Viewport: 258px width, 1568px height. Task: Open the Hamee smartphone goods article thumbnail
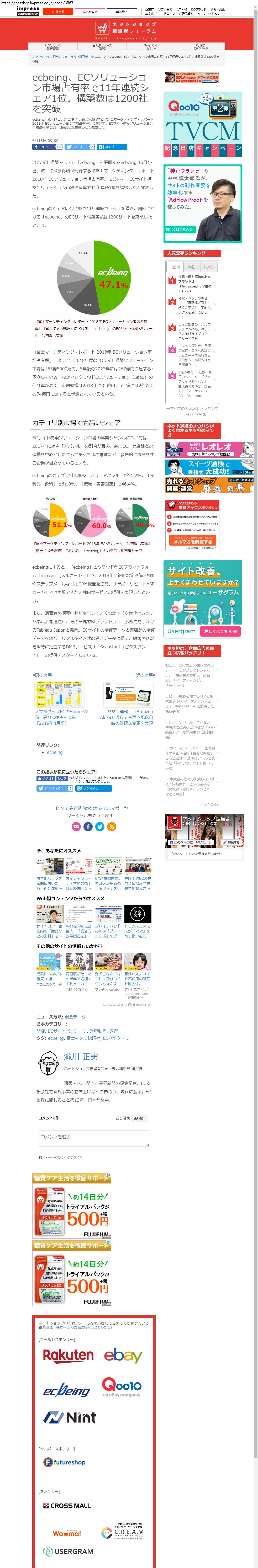click(59, 694)
